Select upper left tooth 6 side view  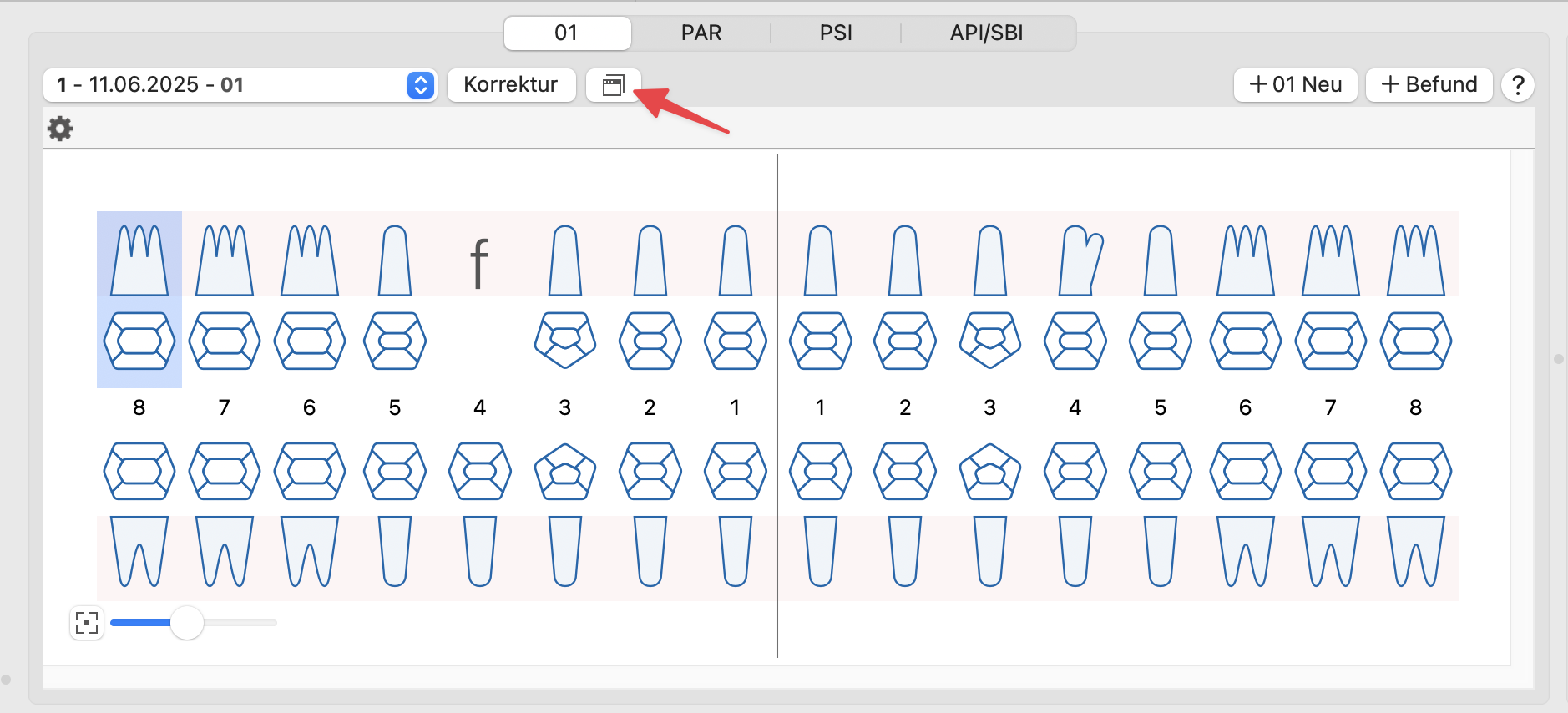tap(1246, 260)
